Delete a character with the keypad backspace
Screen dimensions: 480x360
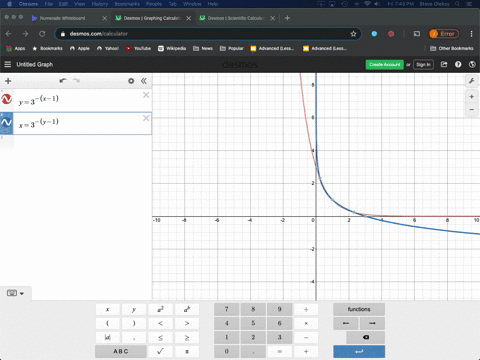[x=366, y=337]
